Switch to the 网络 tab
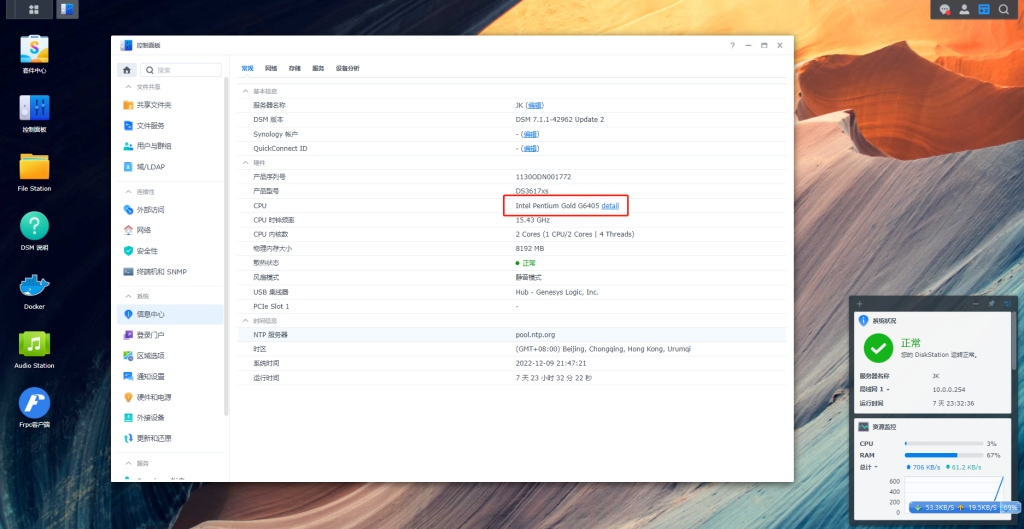Viewport: 1024px width, 529px height. tap(271, 69)
